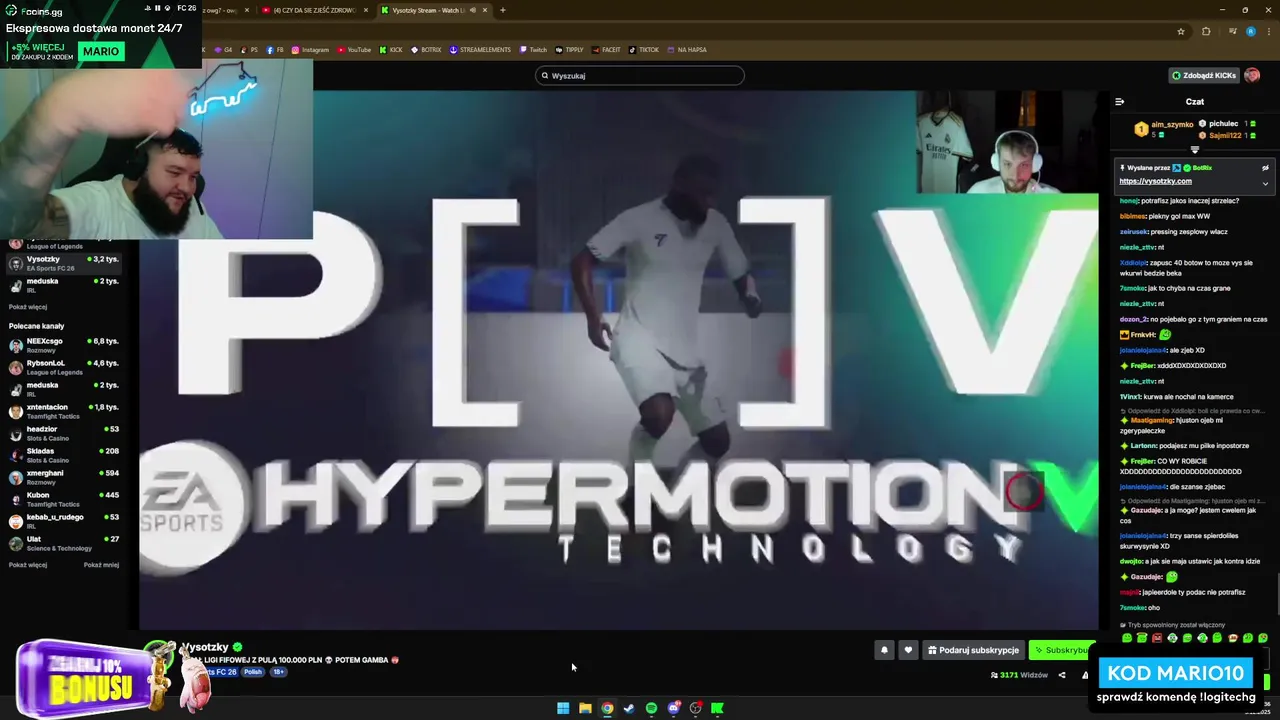Image resolution: width=1280 pixels, height=720 pixels.
Task: Focus the Wyszukaj search field
Action: coord(640,75)
